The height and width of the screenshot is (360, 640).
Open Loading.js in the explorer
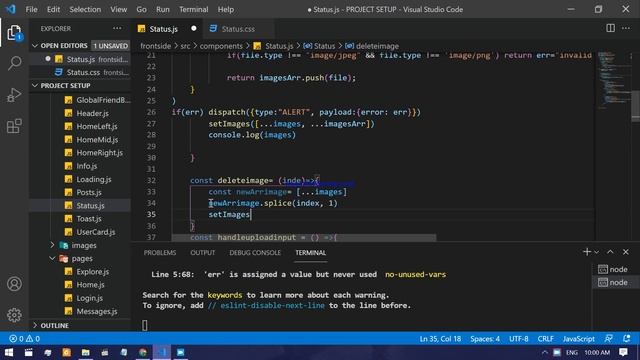(x=93, y=179)
